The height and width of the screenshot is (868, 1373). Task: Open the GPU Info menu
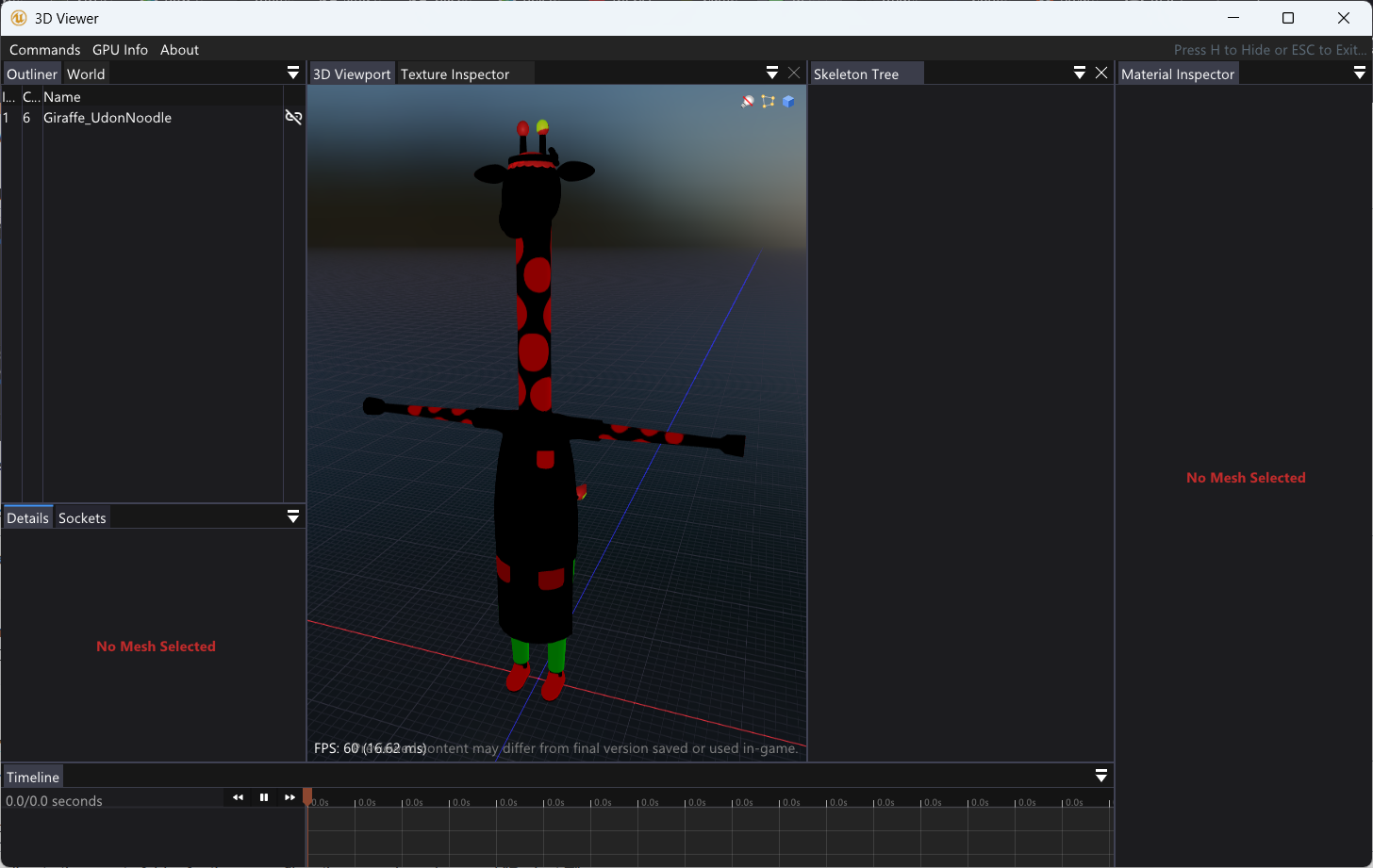click(x=120, y=50)
